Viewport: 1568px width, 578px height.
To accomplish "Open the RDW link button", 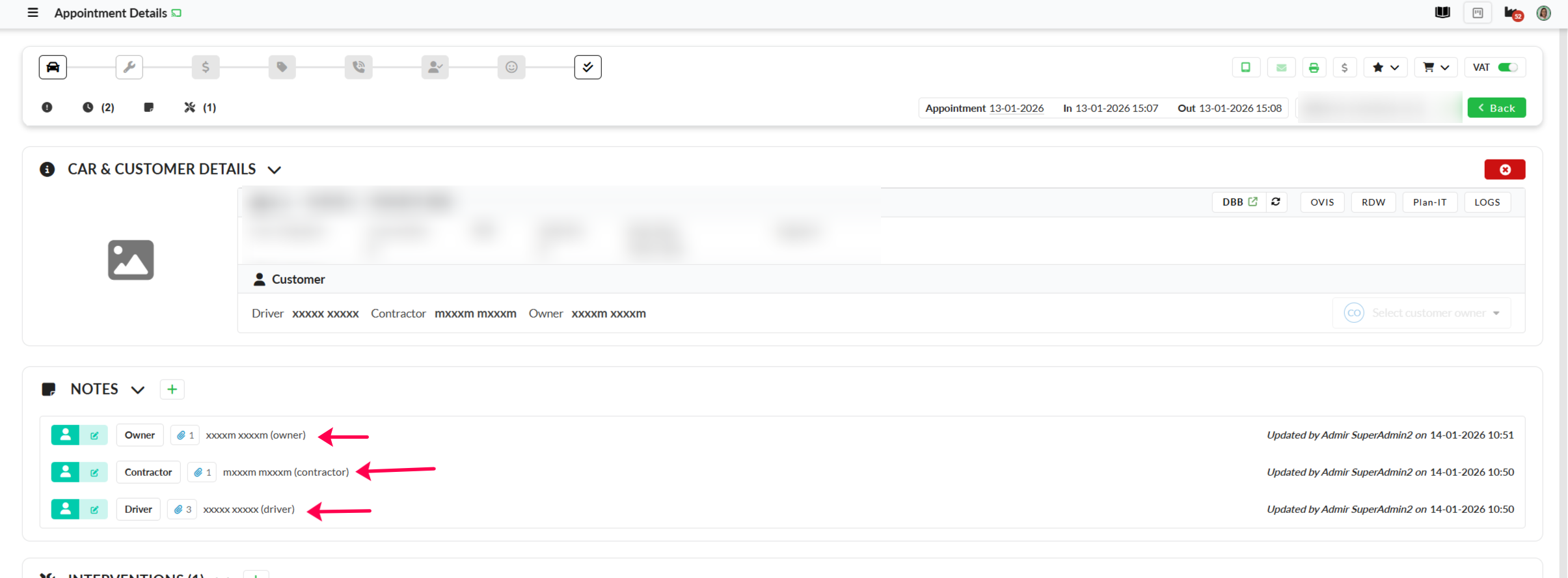I will (x=1373, y=202).
